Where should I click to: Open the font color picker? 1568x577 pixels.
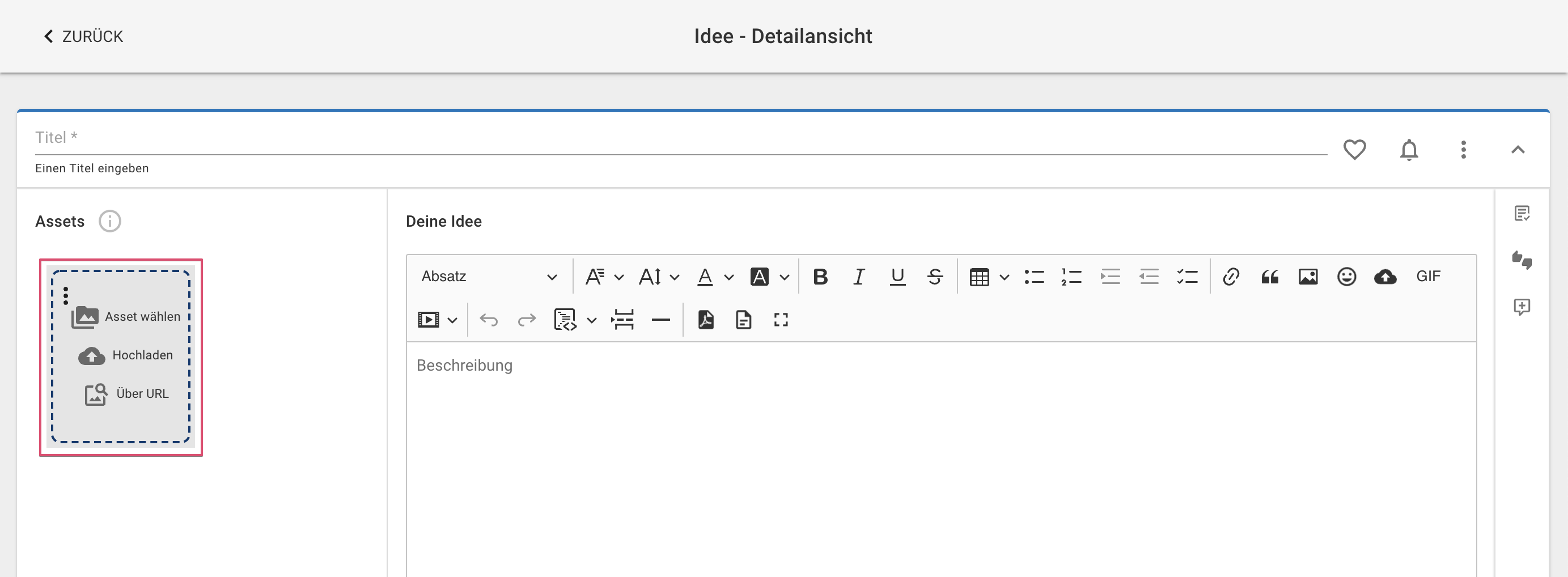coord(715,277)
